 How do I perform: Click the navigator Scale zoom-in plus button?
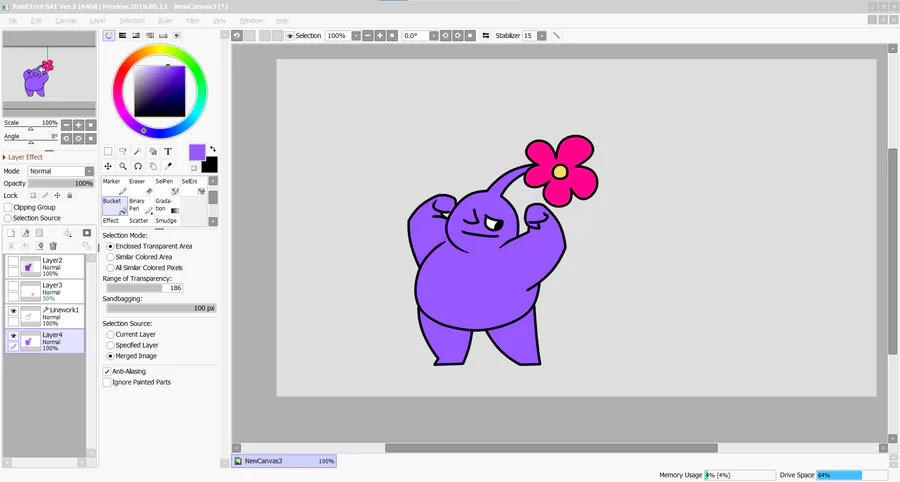(79, 125)
